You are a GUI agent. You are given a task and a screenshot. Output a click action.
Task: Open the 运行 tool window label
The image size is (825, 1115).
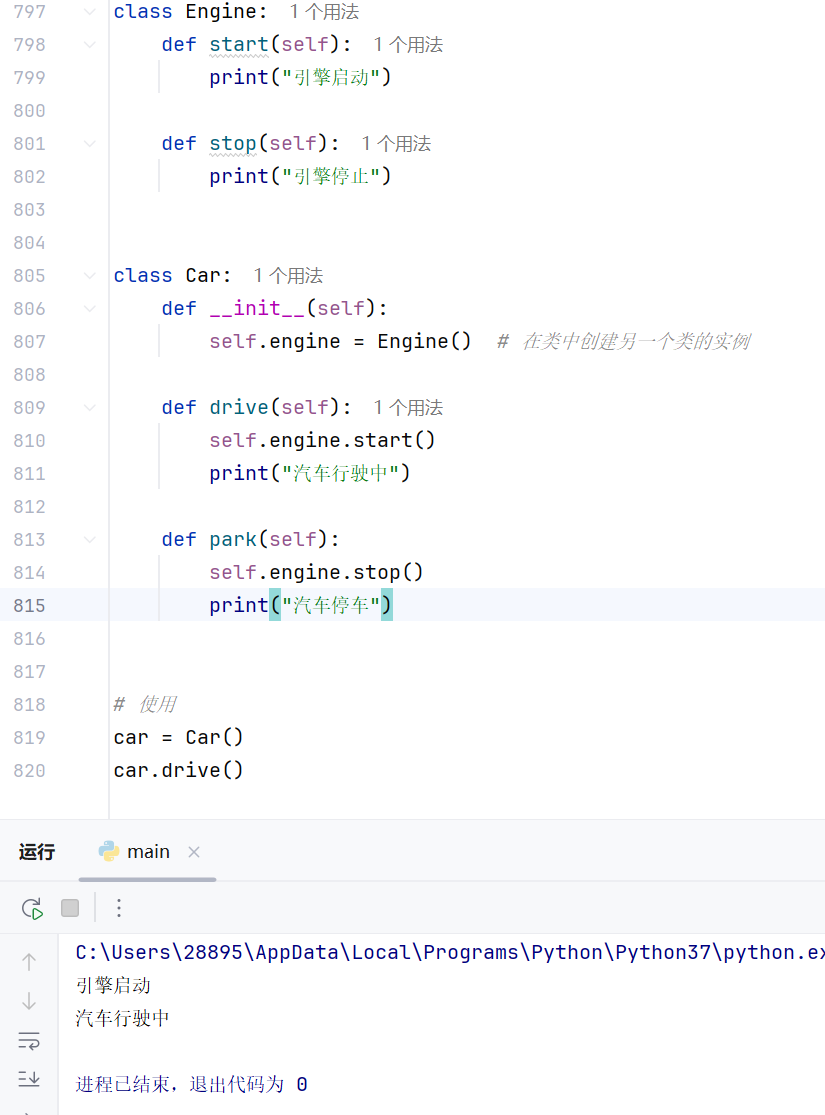(x=37, y=852)
